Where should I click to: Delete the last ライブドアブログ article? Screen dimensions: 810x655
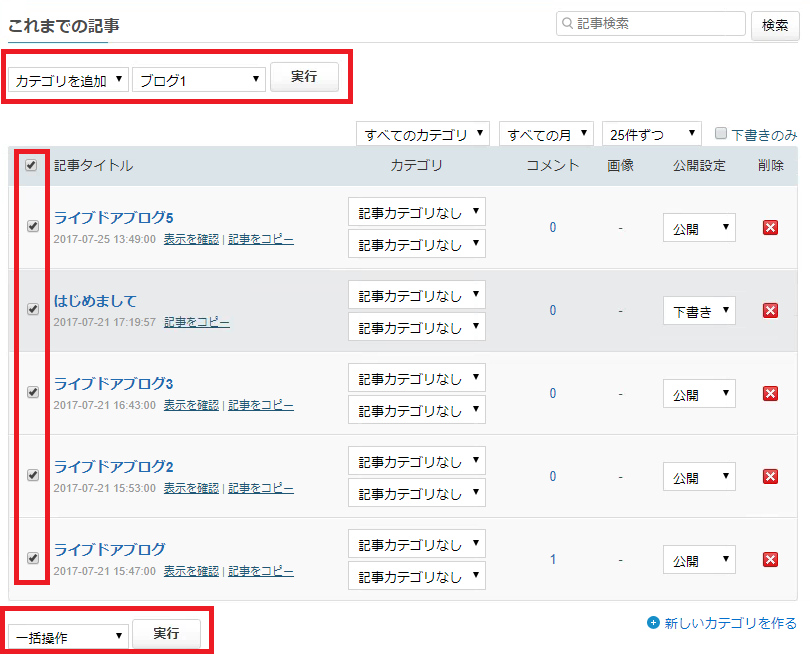[x=770, y=560]
